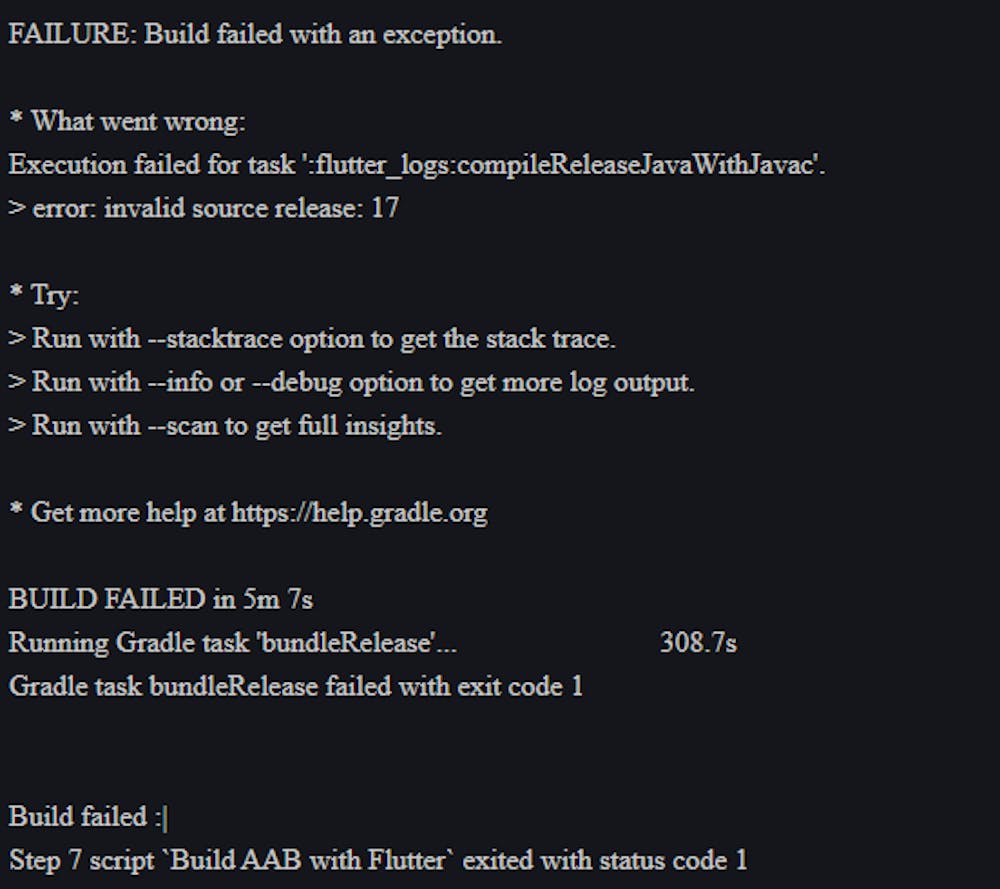Click the 'BUILD FAILED in 5m 7s' line

coord(161,599)
